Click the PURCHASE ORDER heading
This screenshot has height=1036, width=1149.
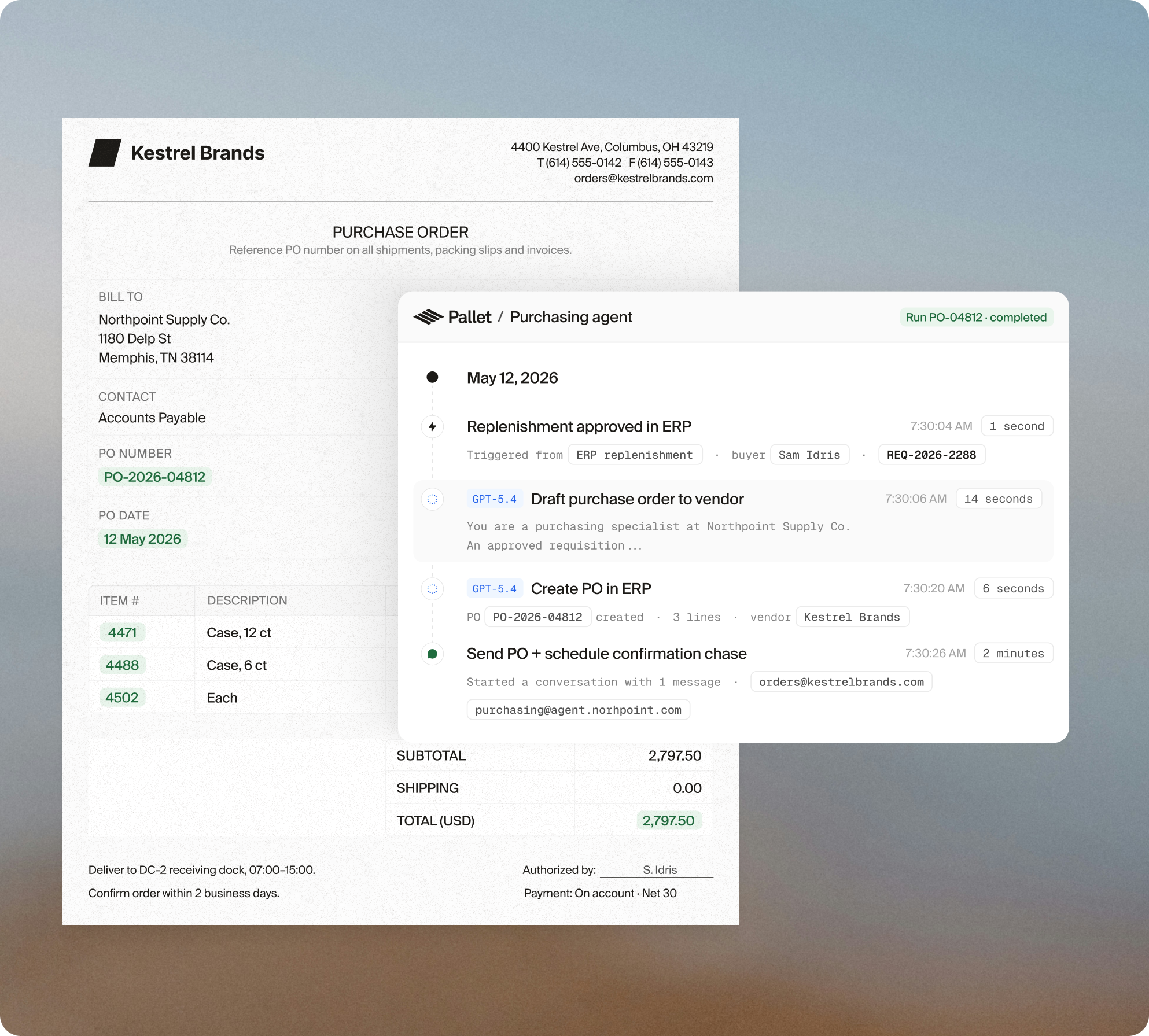pyautogui.click(x=400, y=232)
